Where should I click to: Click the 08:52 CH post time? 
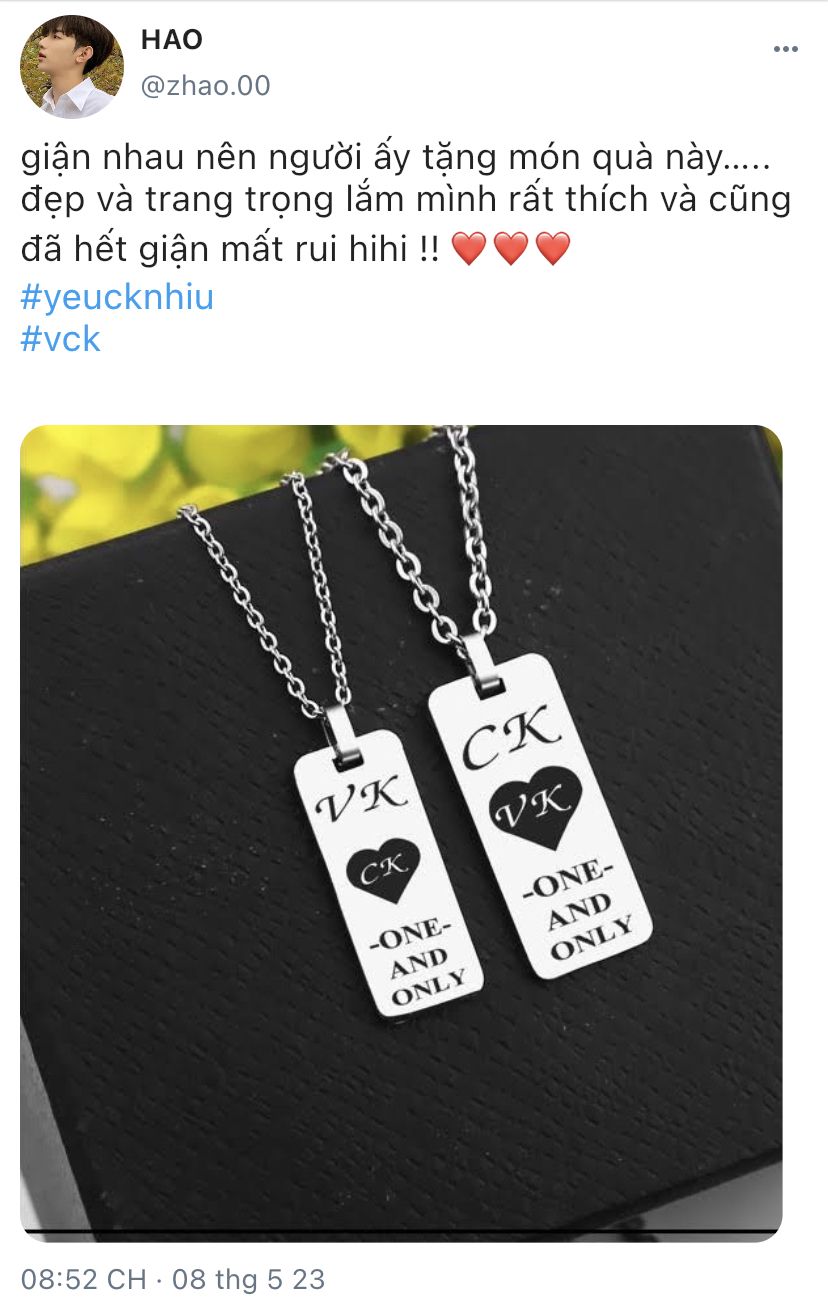coord(82,1279)
